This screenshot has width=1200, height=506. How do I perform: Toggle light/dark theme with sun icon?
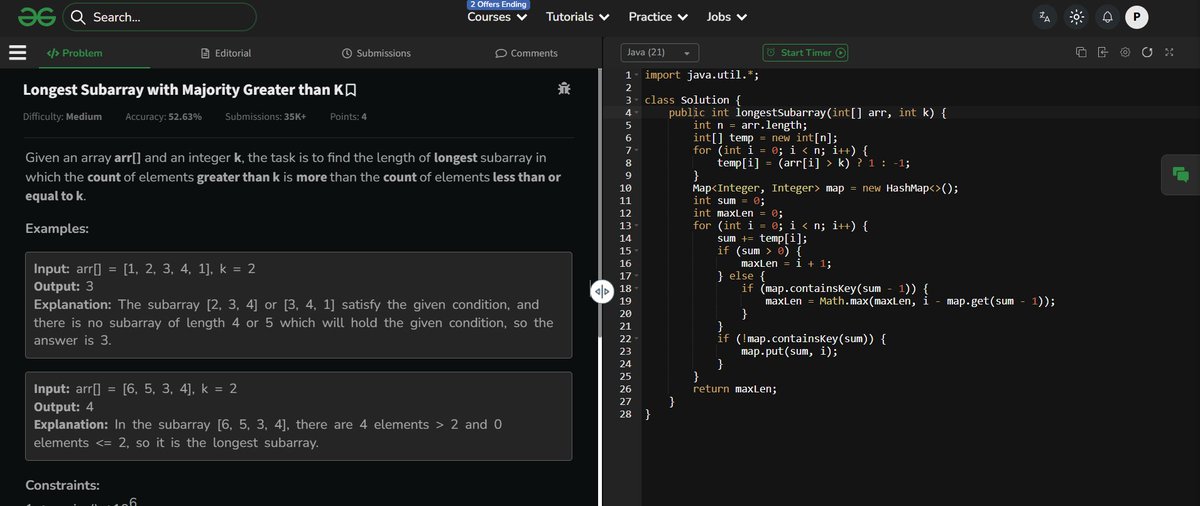pos(1076,17)
